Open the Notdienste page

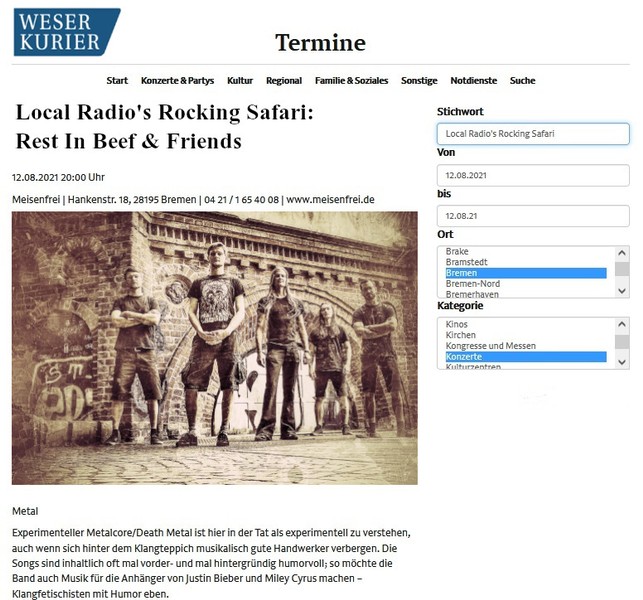click(474, 80)
